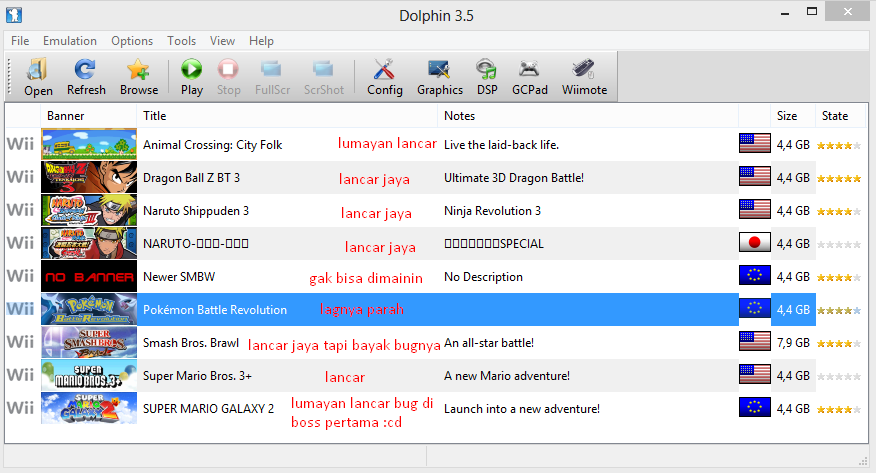Select the 'Smash Bros. Brawl' title

[x=191, y=342]
